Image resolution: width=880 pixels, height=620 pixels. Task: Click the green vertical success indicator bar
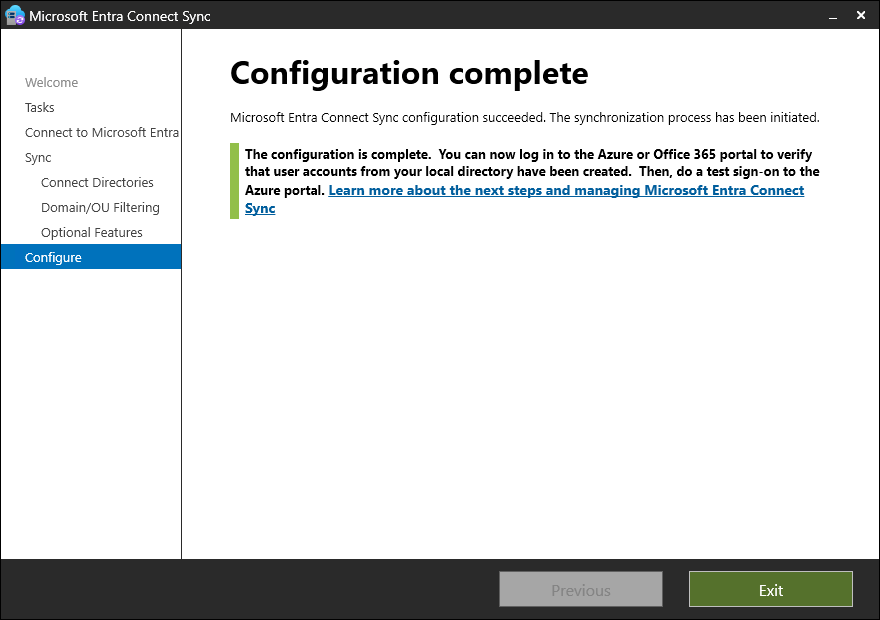(234, 181)
